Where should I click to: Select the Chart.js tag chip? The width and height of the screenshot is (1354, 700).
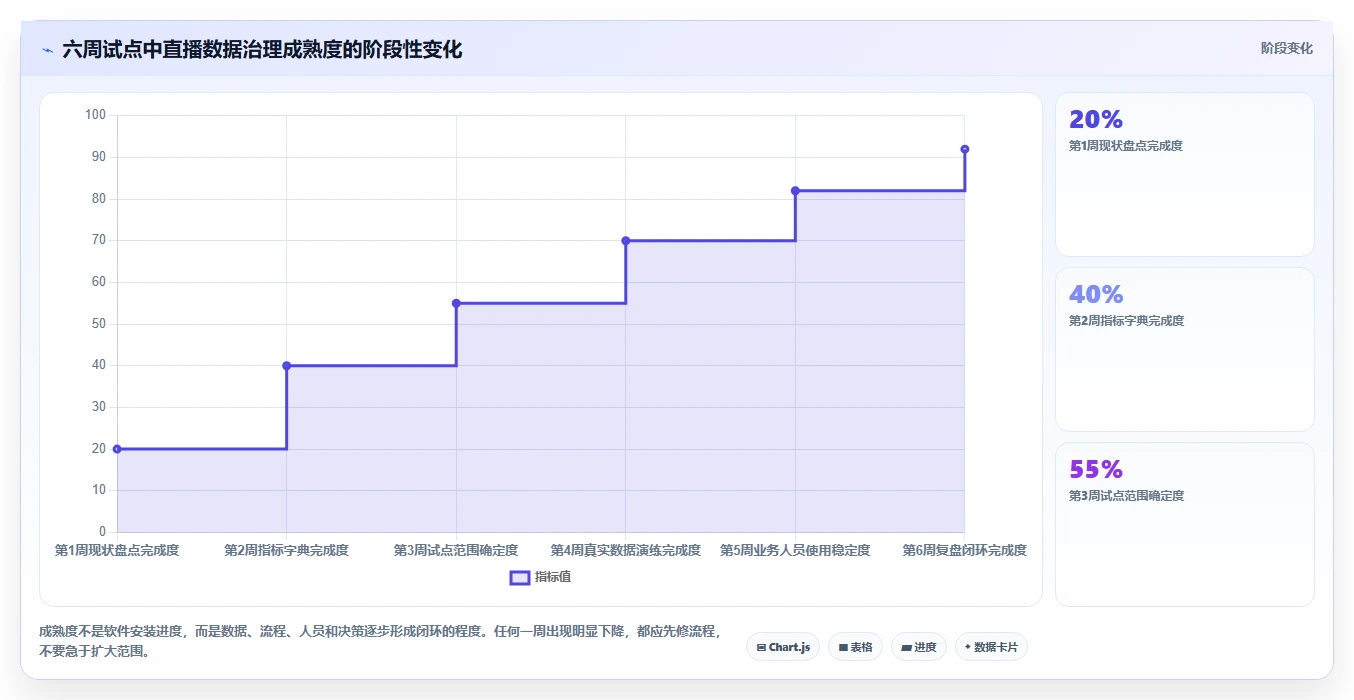[x=783, y=647]
